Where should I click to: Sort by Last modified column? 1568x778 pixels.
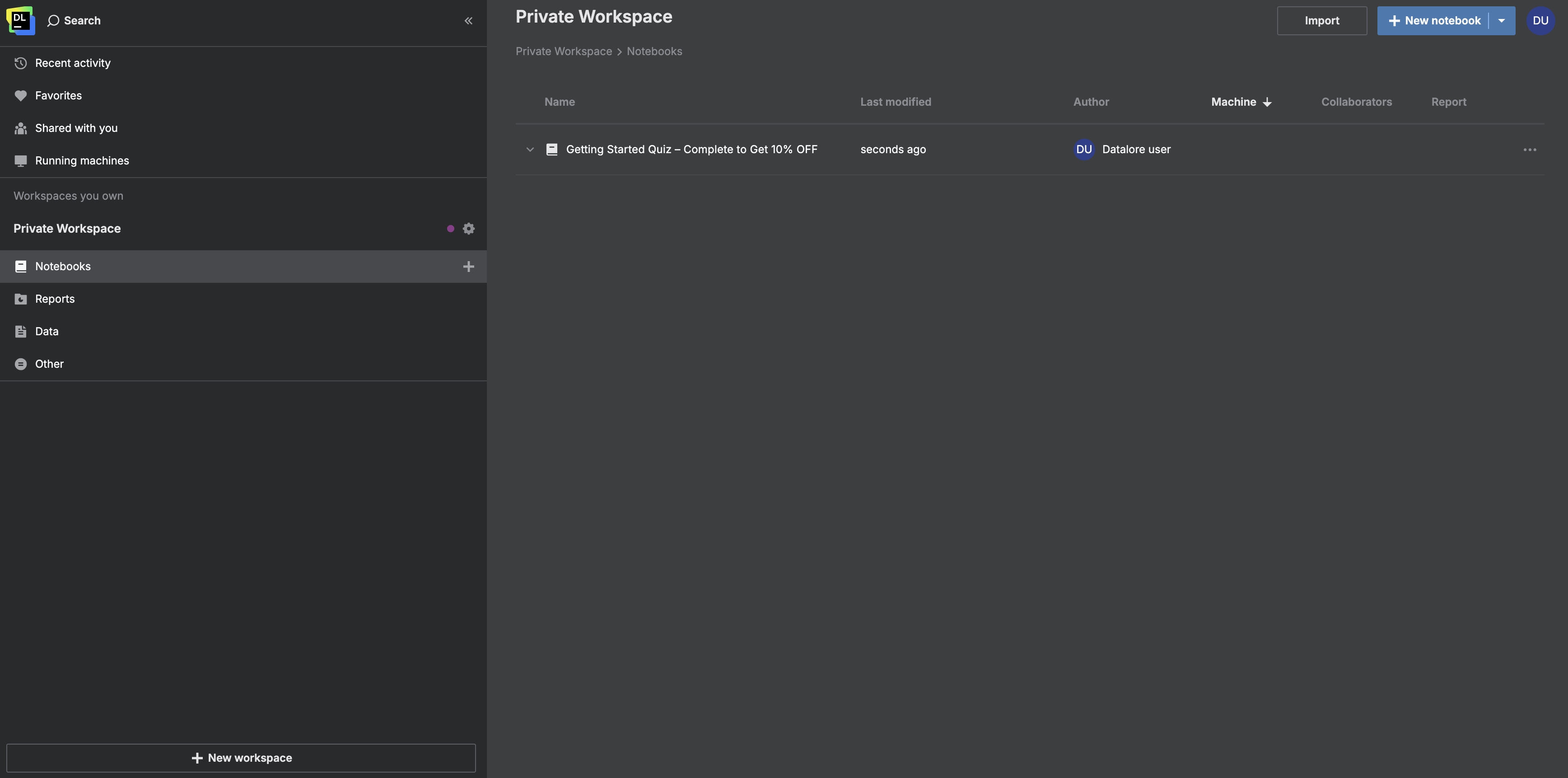click(x=895, y=102)
